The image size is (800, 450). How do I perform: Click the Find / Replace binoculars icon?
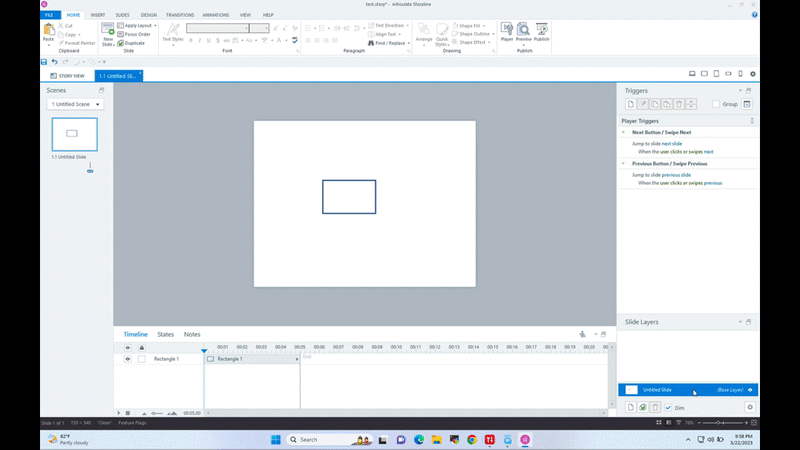(371, 43)
